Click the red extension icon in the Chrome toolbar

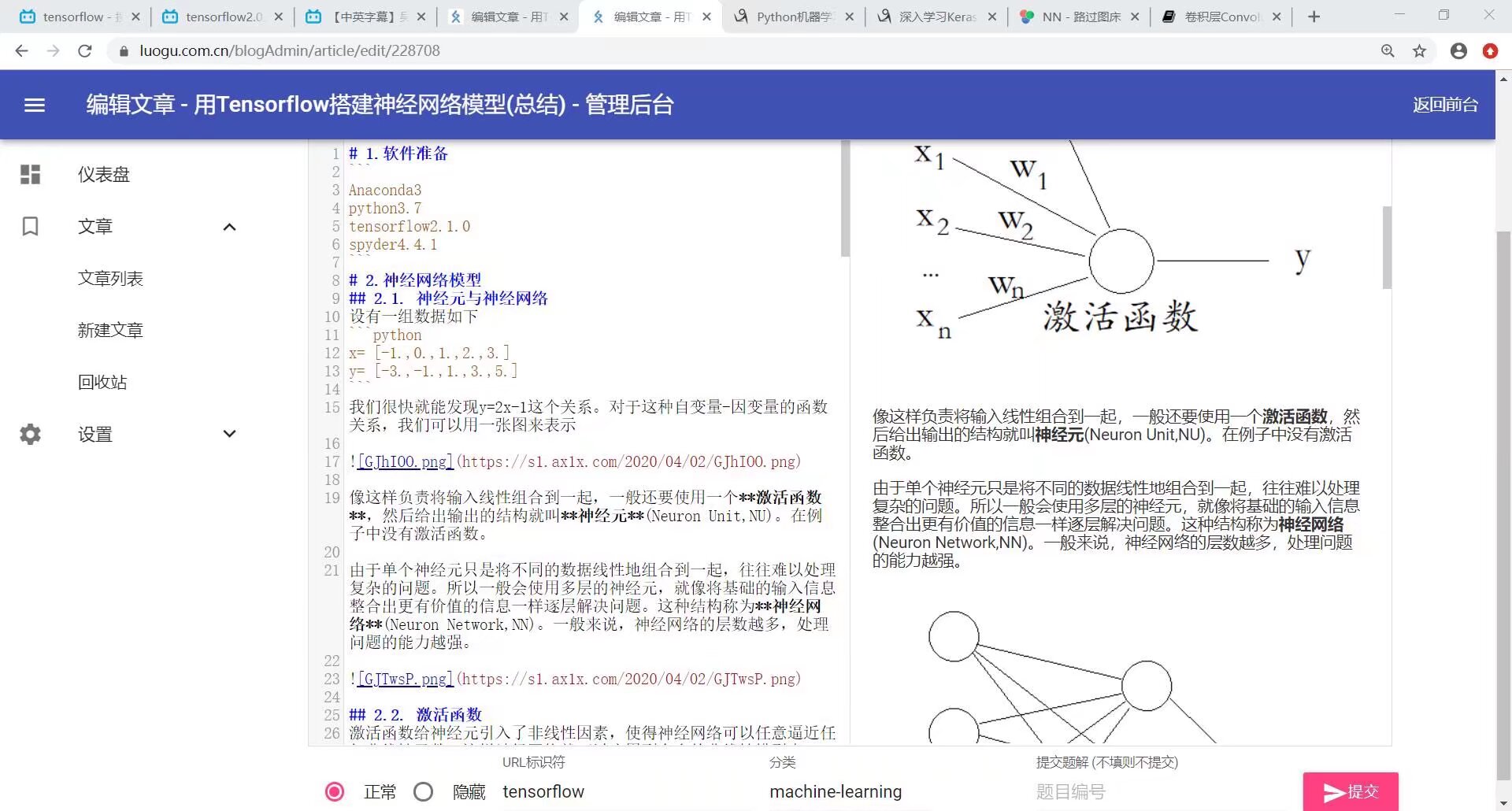click(1490, 50)
